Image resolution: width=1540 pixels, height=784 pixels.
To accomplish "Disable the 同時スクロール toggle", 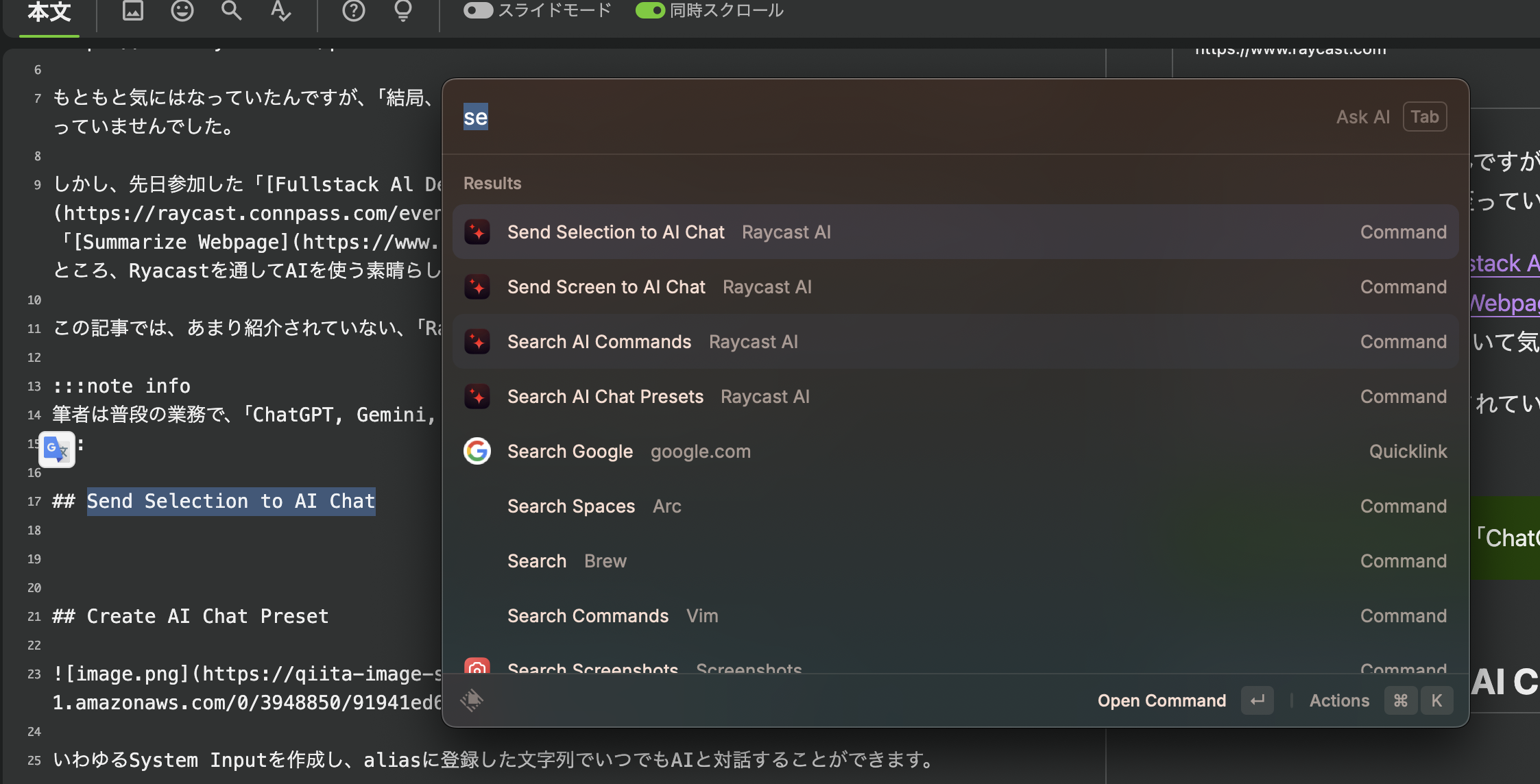I will coord(650,10).
